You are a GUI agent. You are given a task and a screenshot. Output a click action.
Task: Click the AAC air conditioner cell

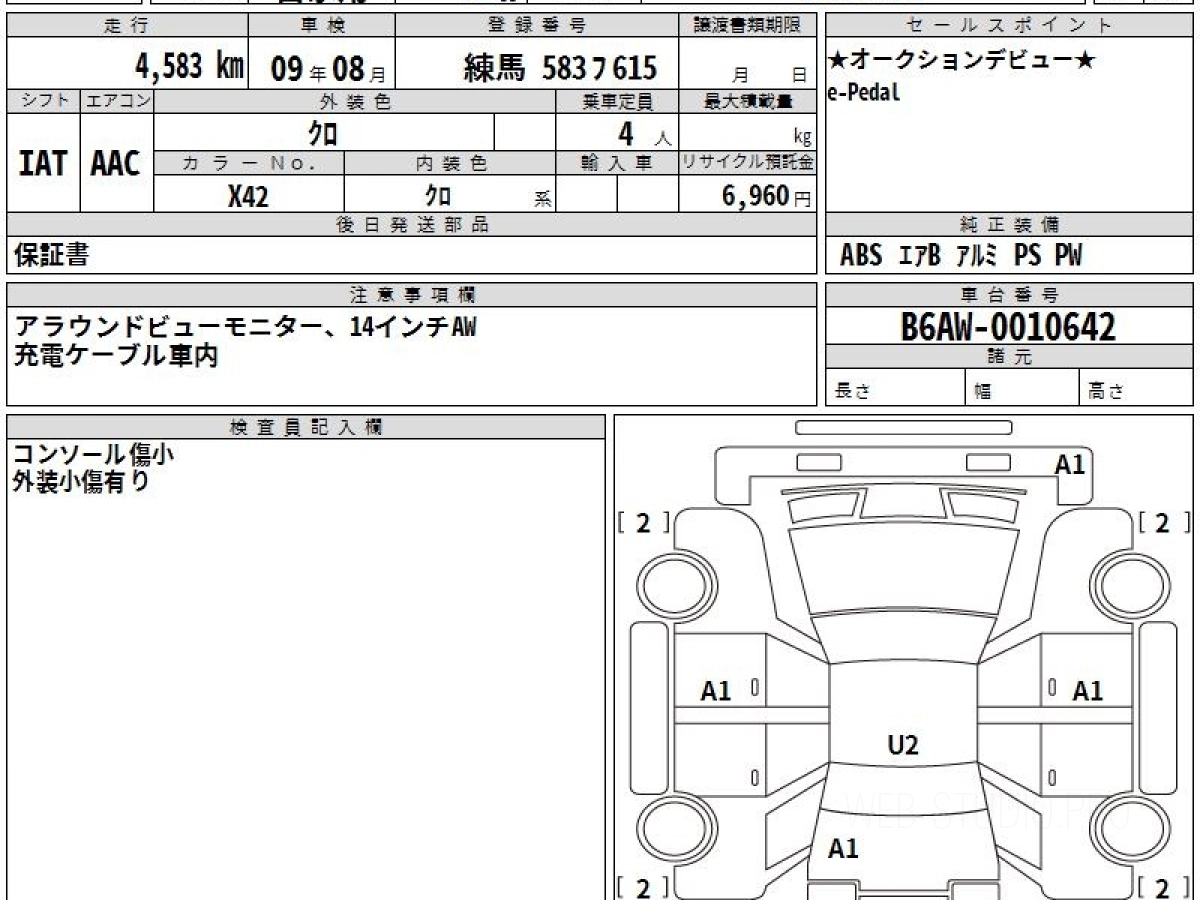coord(116,163)
